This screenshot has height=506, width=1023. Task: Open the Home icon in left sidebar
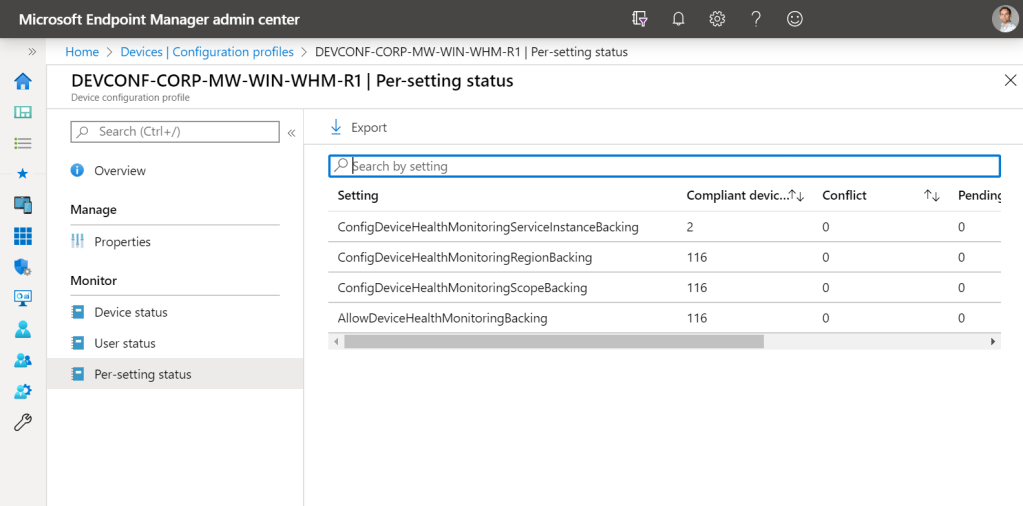(x=22, y=82)
